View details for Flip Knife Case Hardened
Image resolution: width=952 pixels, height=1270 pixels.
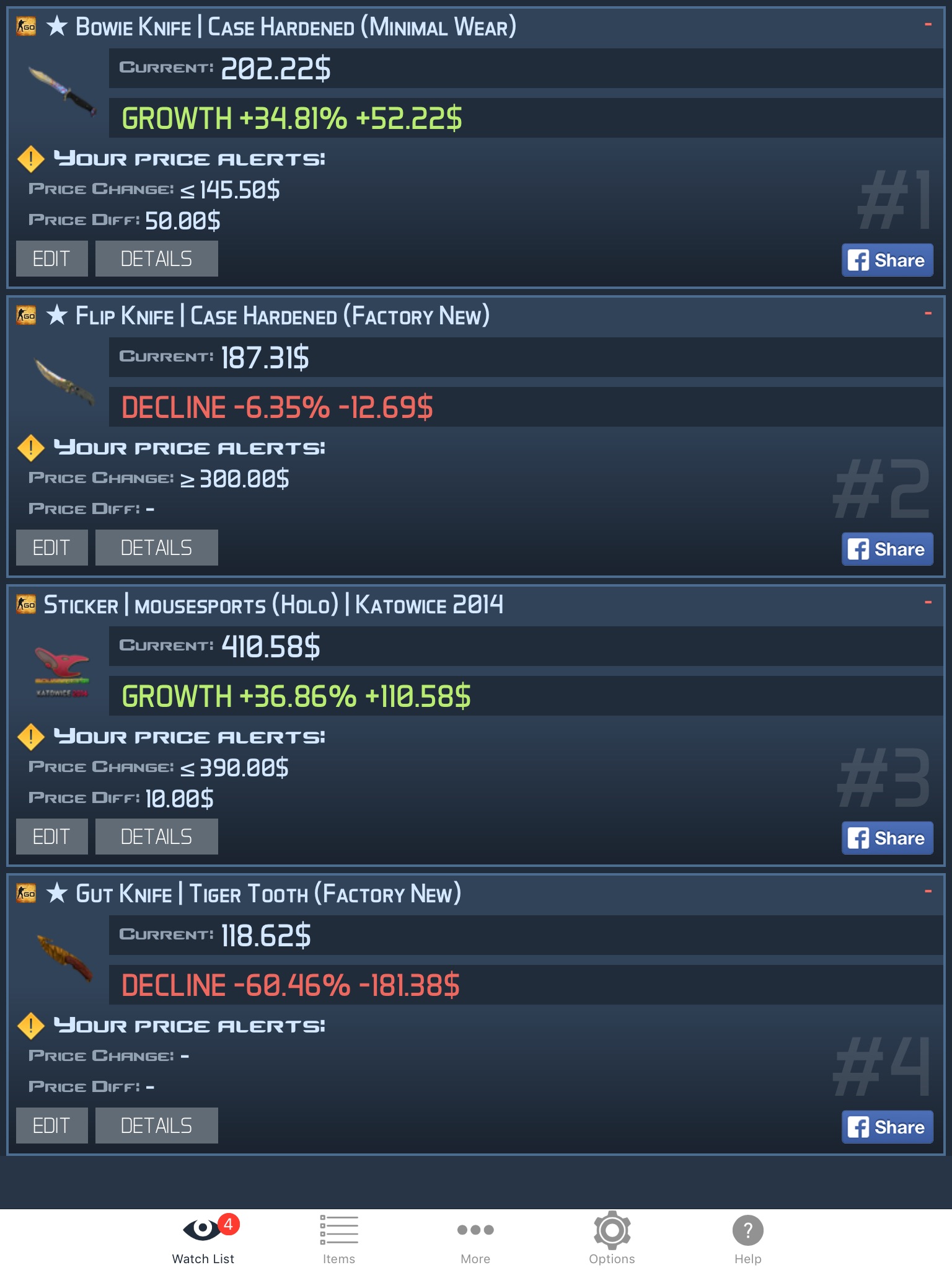pyautogui.click(x=157, y=548)
